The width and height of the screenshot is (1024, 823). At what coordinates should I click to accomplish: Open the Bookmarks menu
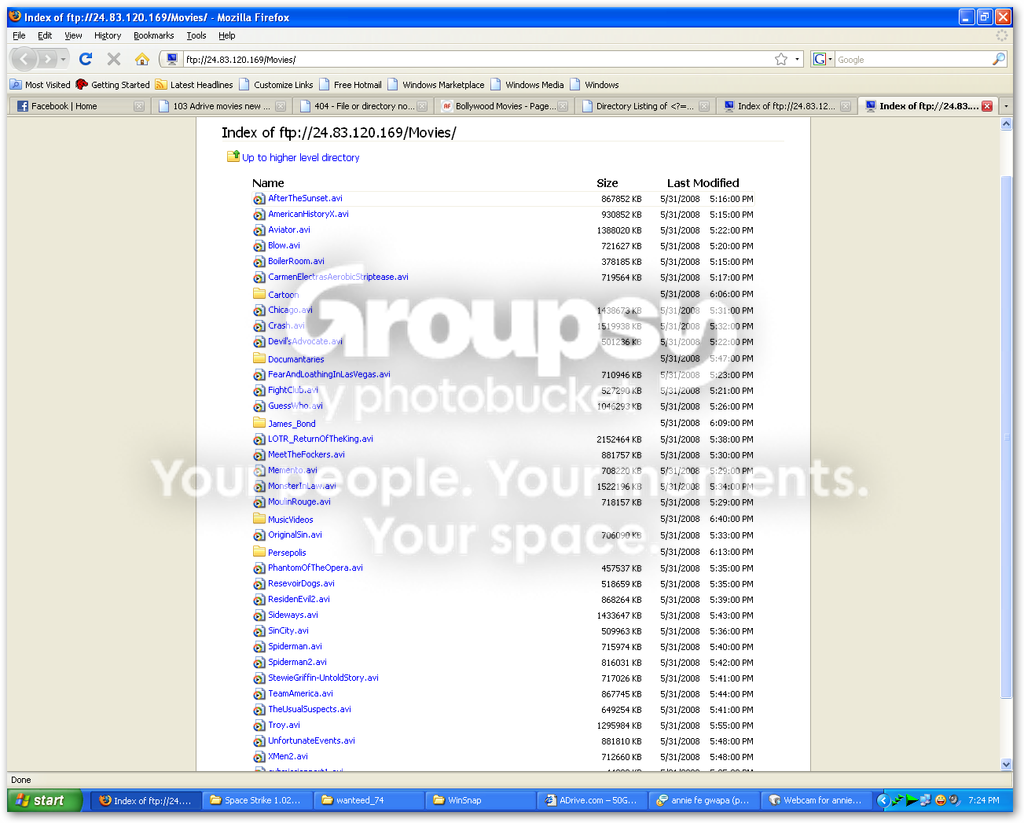(x=153, y=35)
